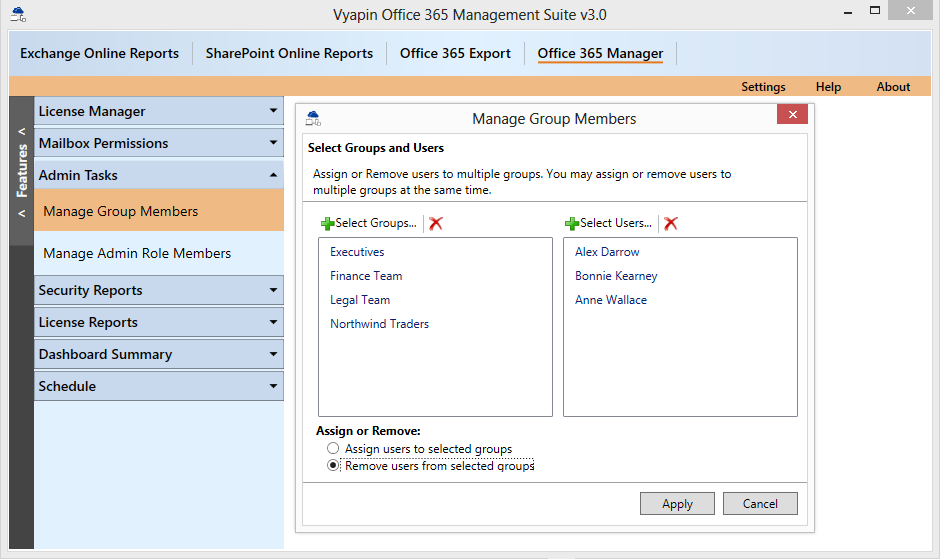The width and height of the screenshot is (940, 559).
Task: Select the Northwind Traders group
Action: click(379, 324)
